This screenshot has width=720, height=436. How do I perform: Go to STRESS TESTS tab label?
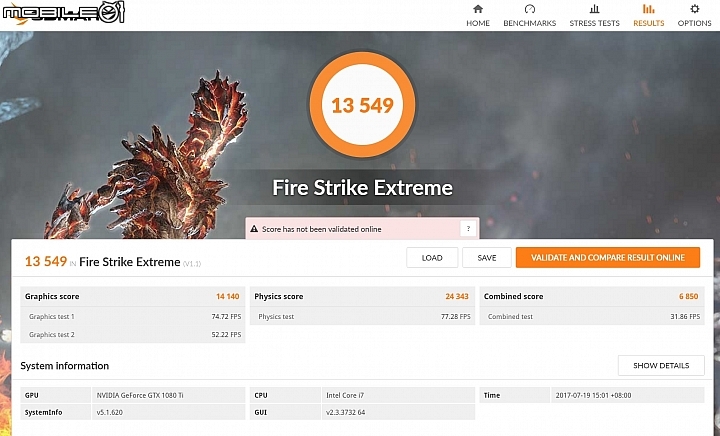click(594, 23)
